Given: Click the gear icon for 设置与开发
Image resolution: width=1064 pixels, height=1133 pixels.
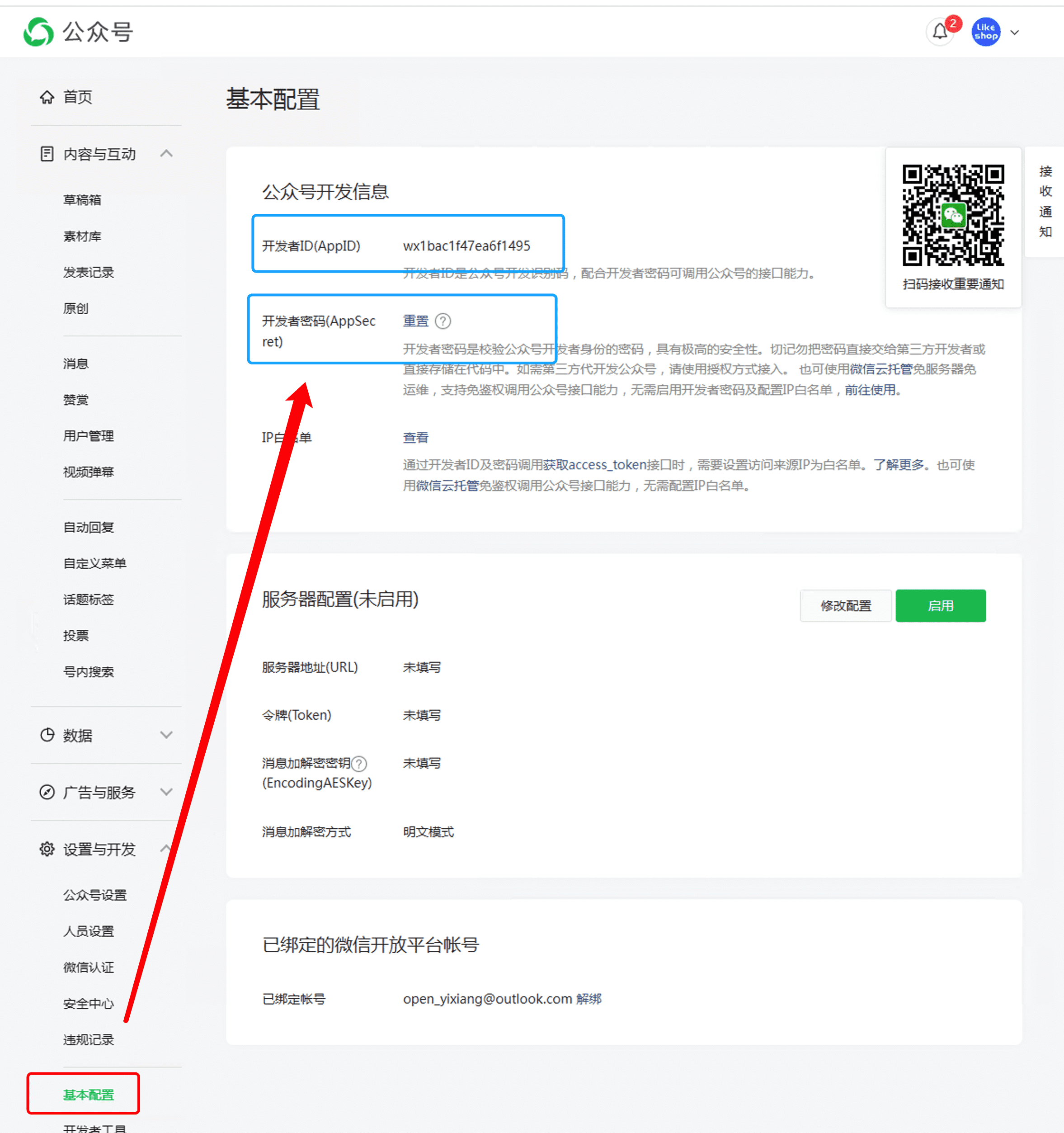Looking at the screenshot, I should 47,849.
